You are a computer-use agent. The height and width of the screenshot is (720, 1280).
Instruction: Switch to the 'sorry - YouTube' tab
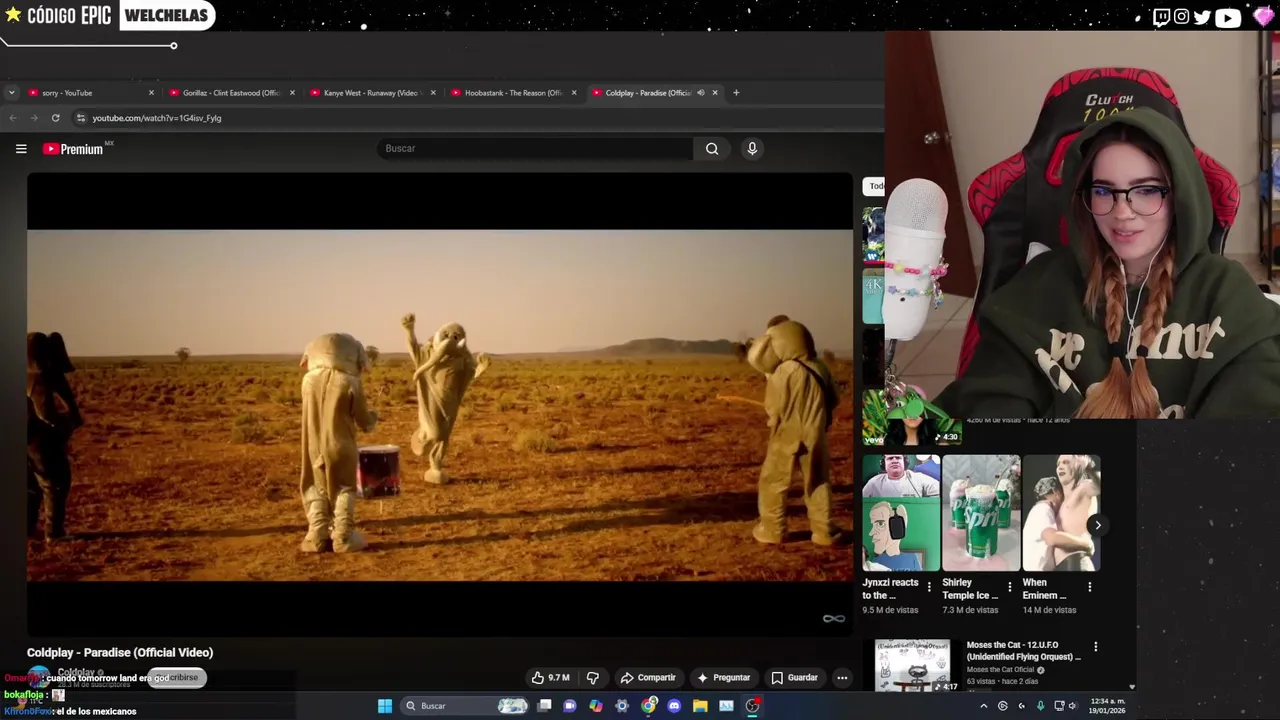coord(90,93)
